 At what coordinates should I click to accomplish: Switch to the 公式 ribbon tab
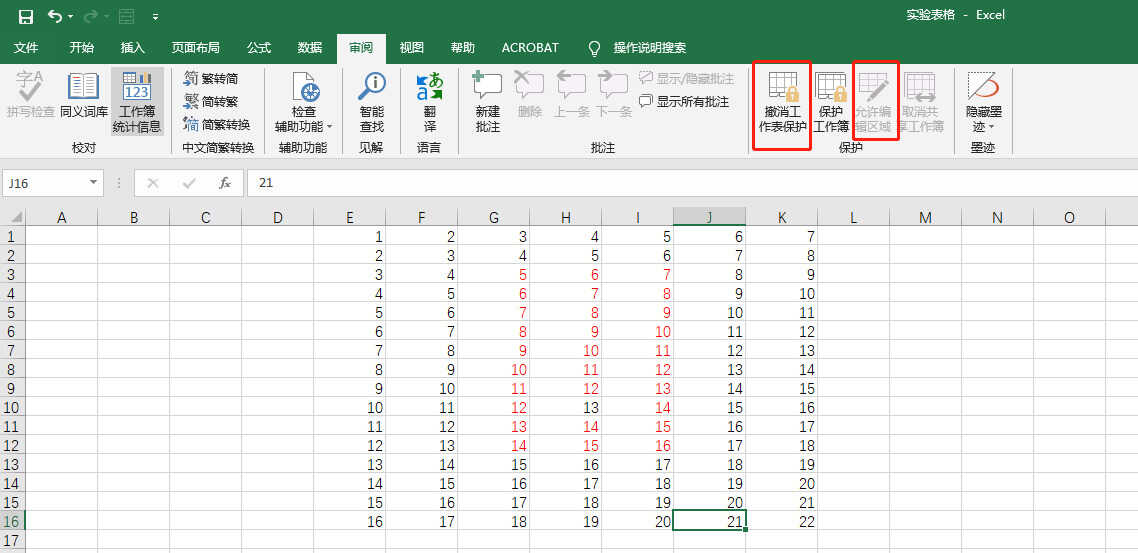259,48
